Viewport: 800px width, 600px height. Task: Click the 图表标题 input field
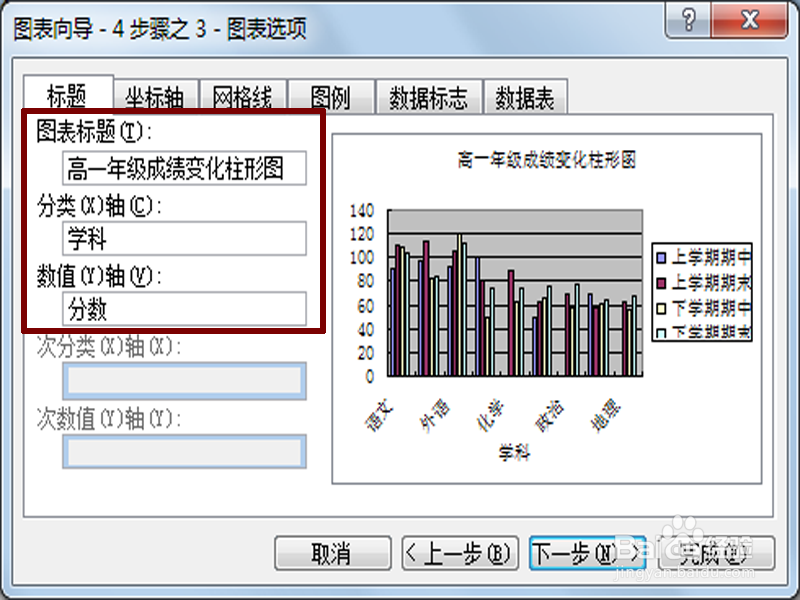point(185,168)
